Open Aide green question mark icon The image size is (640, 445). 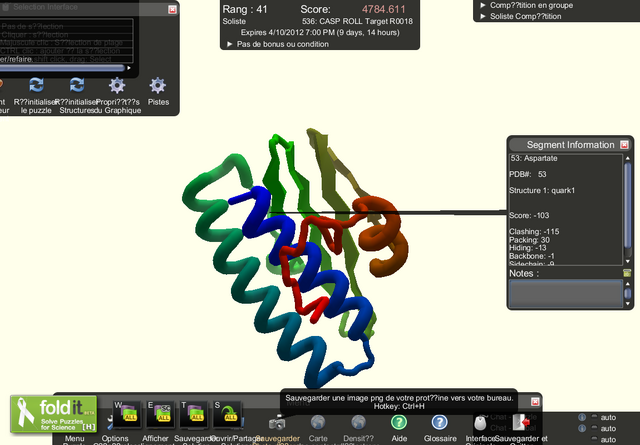click(399, 423)
